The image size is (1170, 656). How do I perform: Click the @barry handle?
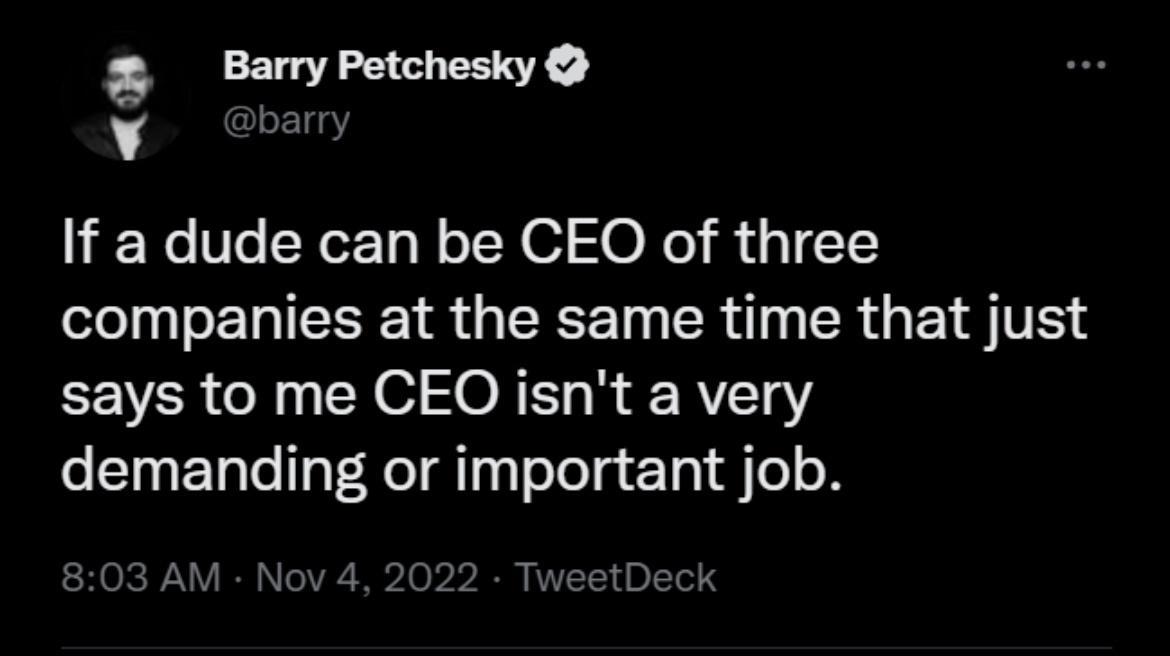tap(285, 120)
